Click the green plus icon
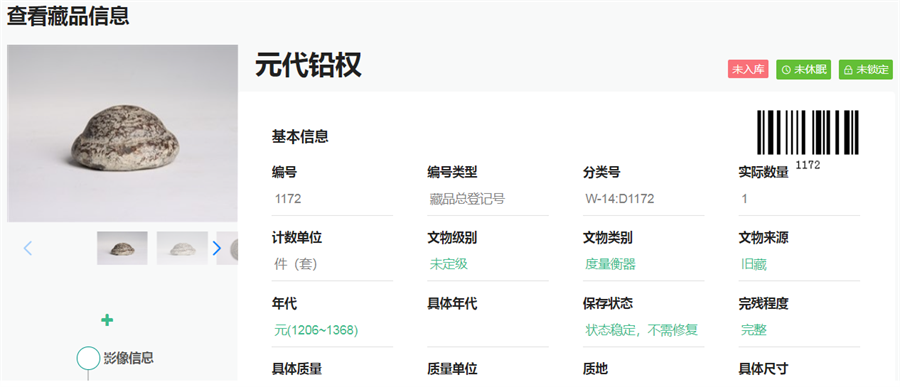900x387 pixels. [107, 320]
